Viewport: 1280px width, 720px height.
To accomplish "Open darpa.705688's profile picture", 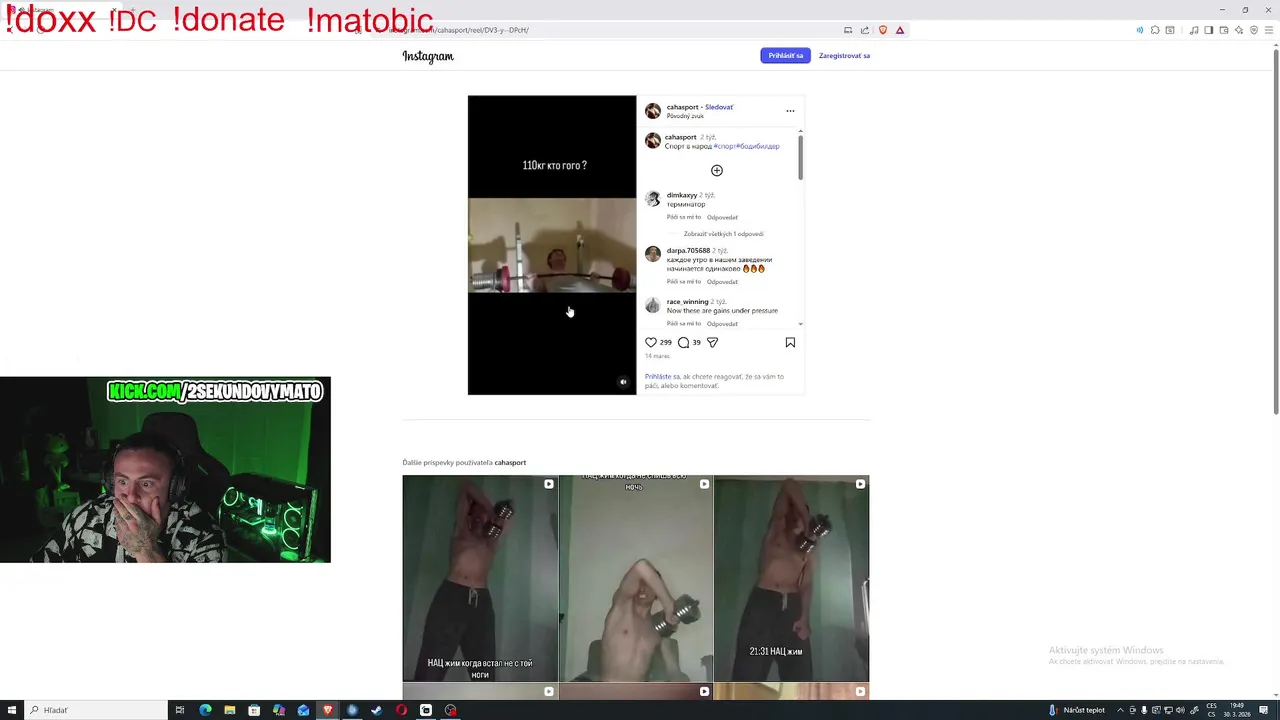I will [x=653, y=254].
